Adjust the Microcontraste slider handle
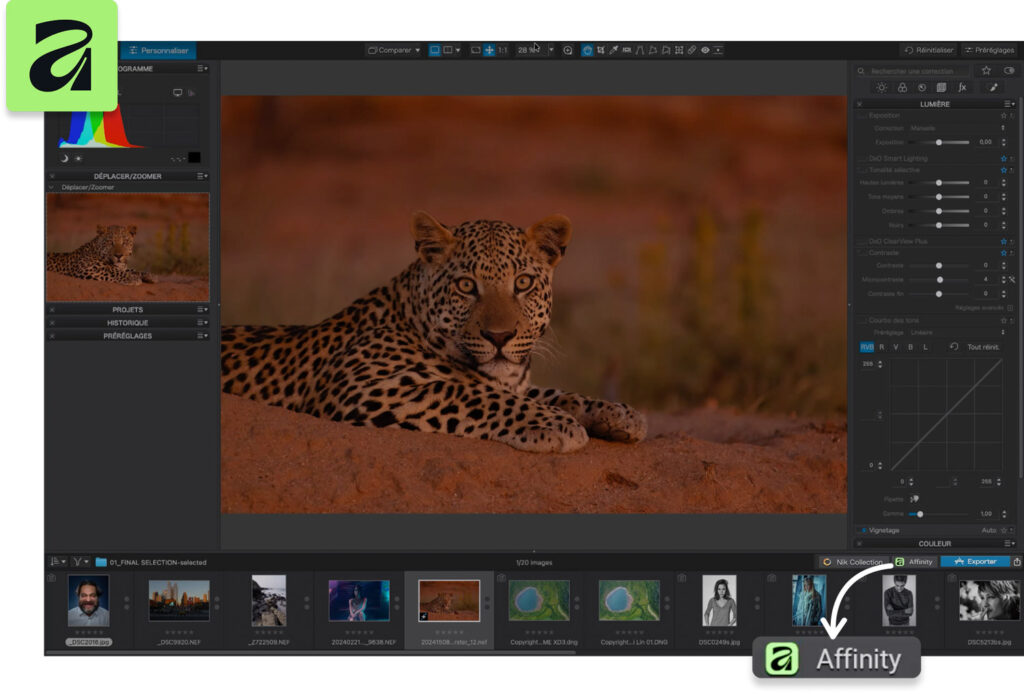This screenshot has height=694, width=1024. tap(940, 279)
